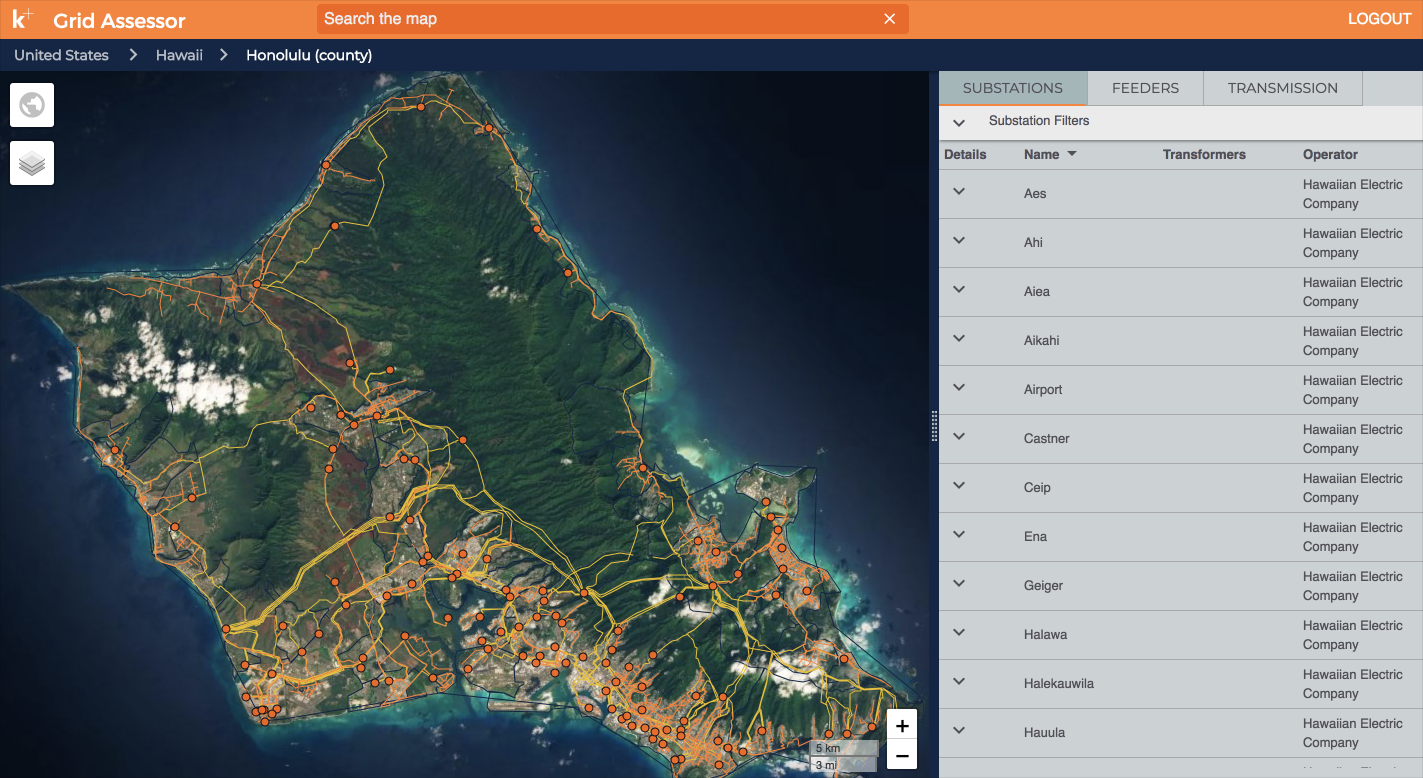Sort by the Name column header
The height and width of the screenshot is (778, 1423).
point(1041,154)
